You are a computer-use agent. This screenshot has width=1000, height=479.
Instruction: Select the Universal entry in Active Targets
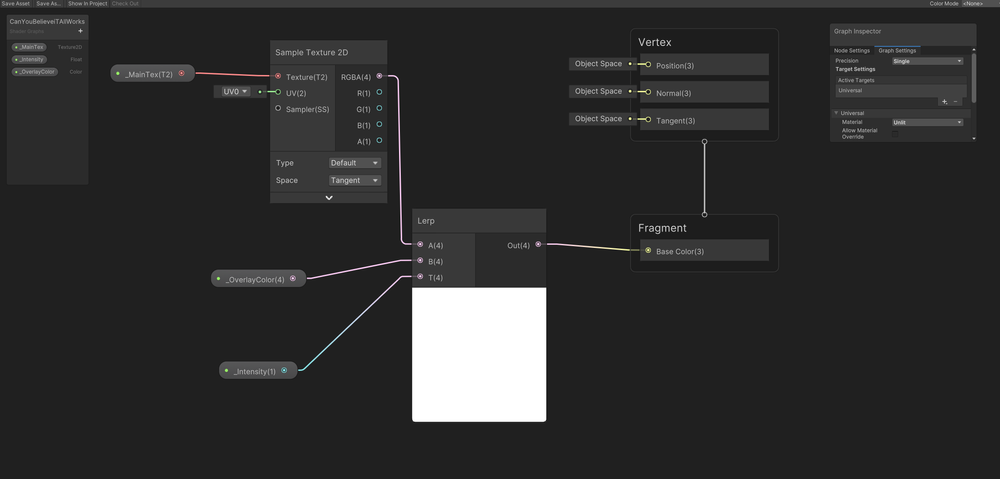(901, 91)
